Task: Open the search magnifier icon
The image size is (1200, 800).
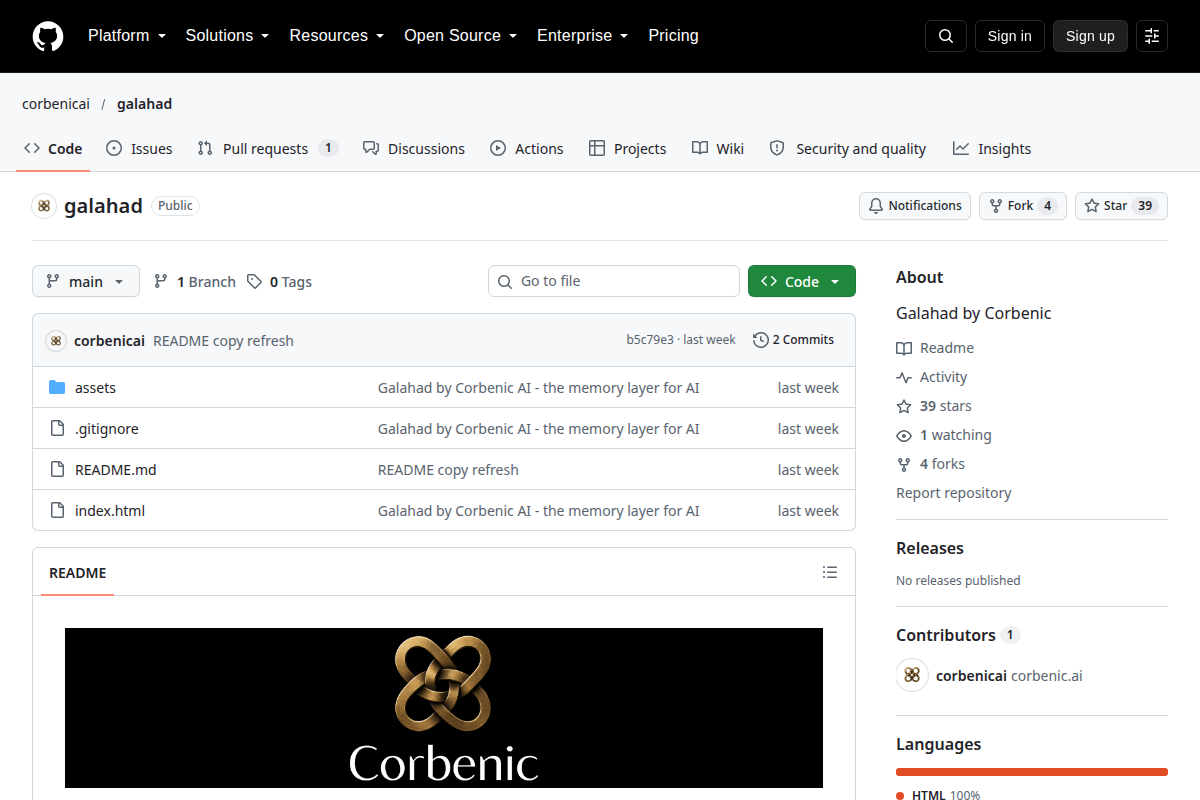Action: coord(946,36)
